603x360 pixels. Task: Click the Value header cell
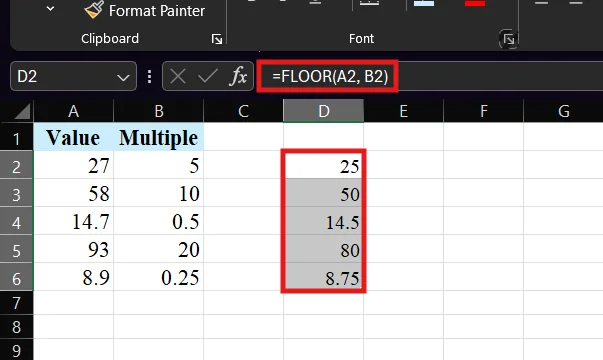coord(73,137)
